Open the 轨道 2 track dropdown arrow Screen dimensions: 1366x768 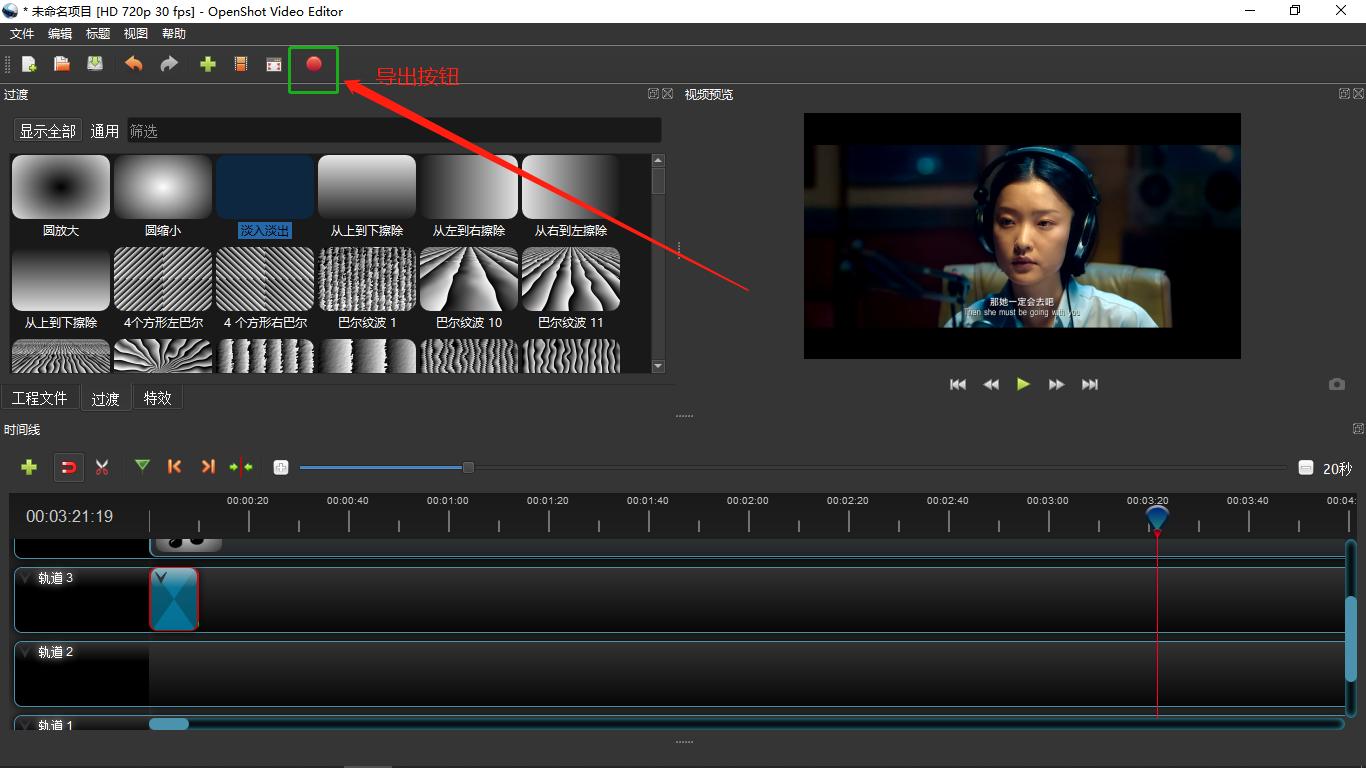point(26,652)
